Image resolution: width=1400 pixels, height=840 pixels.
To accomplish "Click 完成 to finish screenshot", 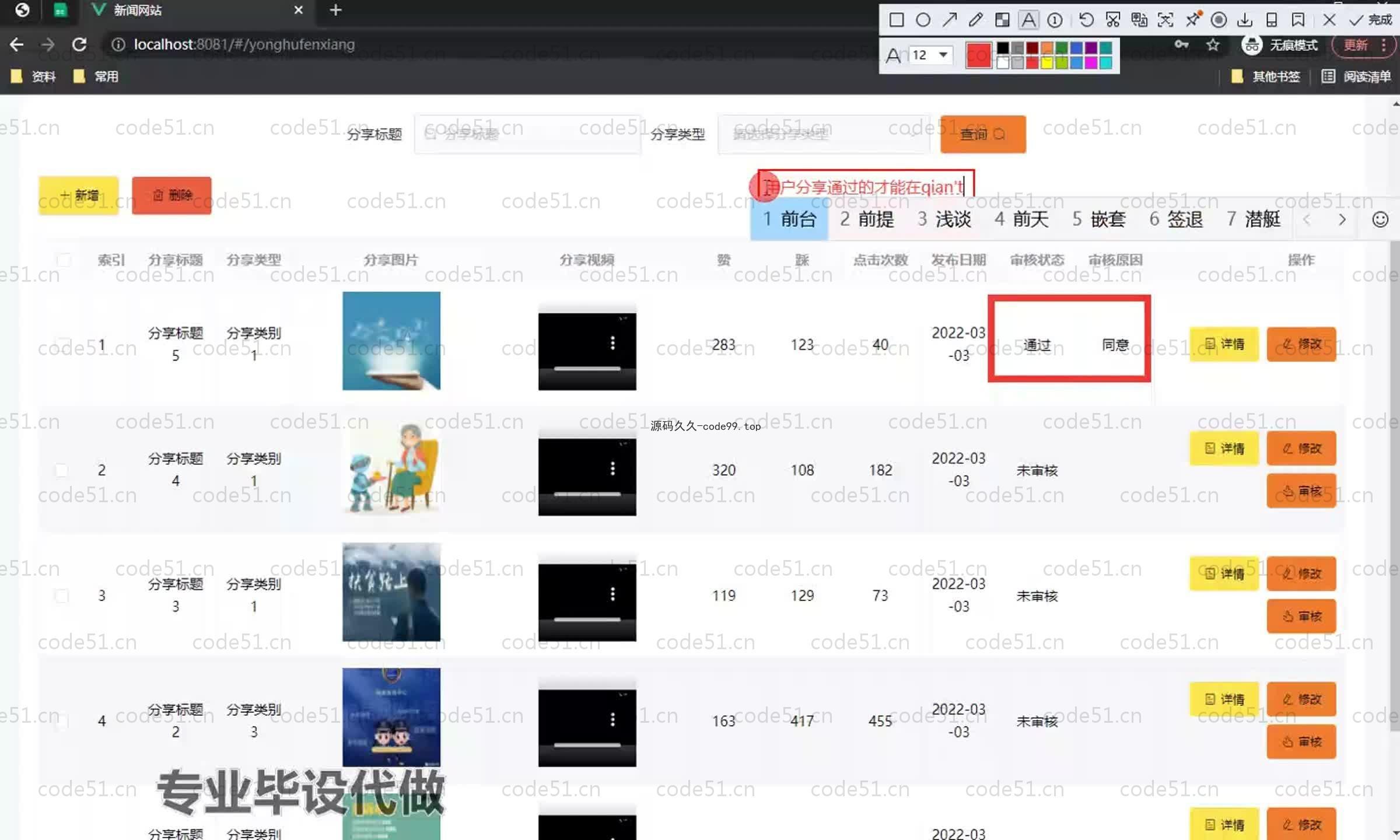I will [x=1371, y=20].
